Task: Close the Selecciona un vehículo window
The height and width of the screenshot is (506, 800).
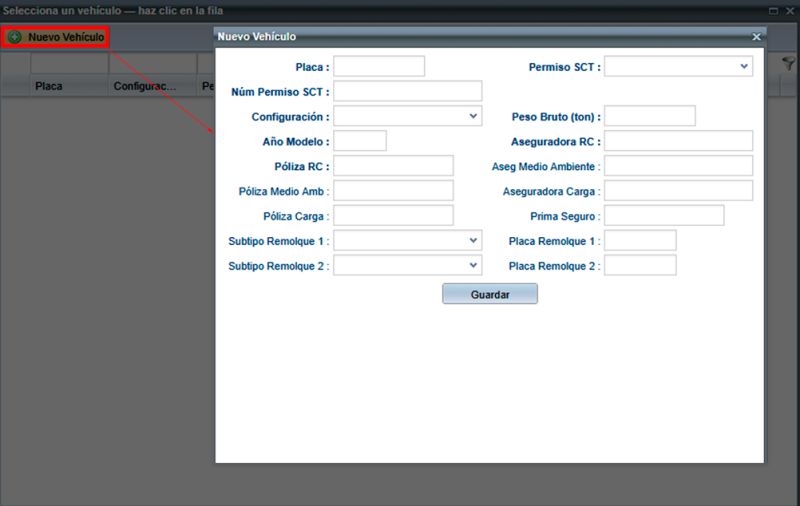Action: point(790,11)
